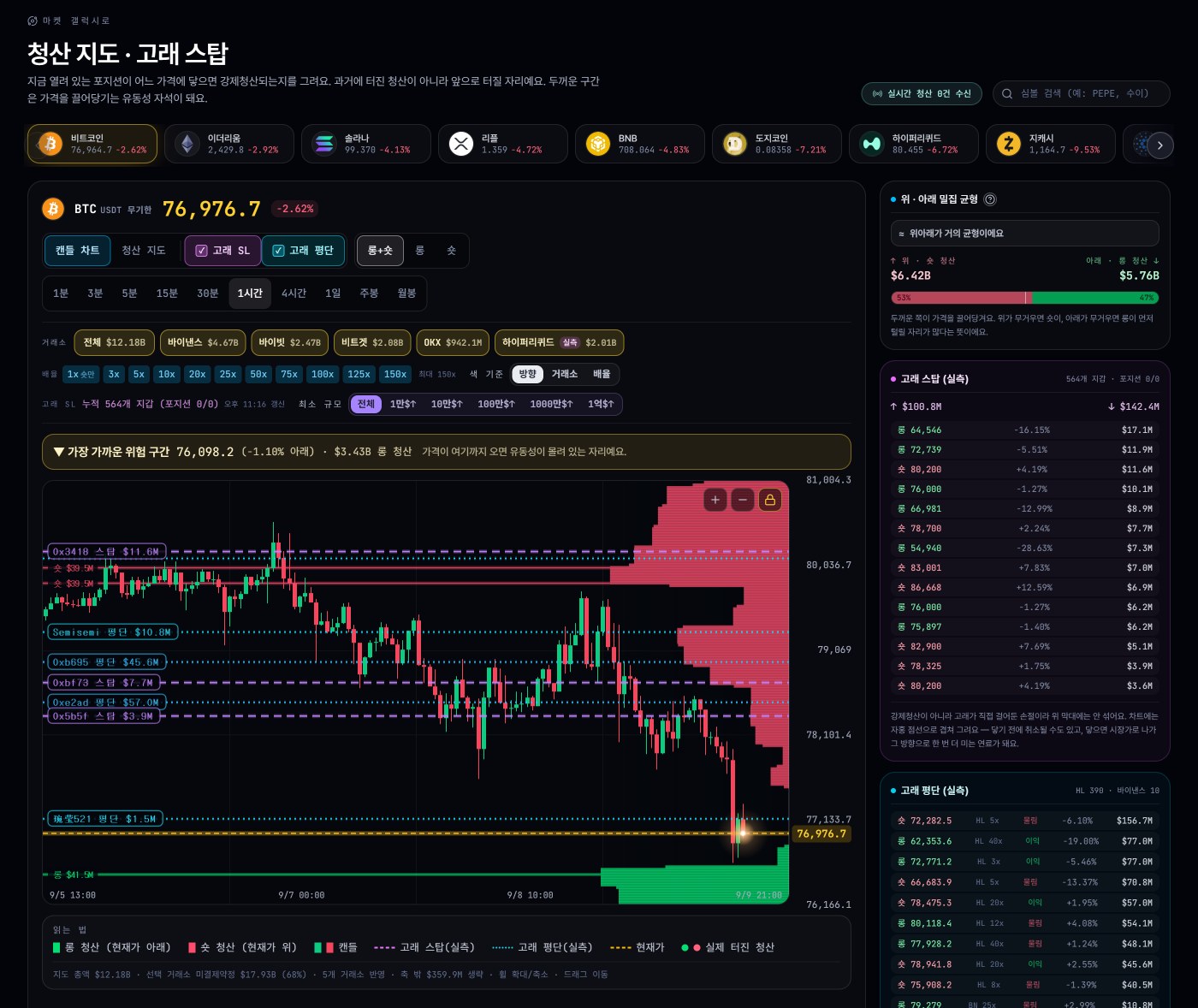Switch to the 캔들 차트 tab

coord(78,251)
